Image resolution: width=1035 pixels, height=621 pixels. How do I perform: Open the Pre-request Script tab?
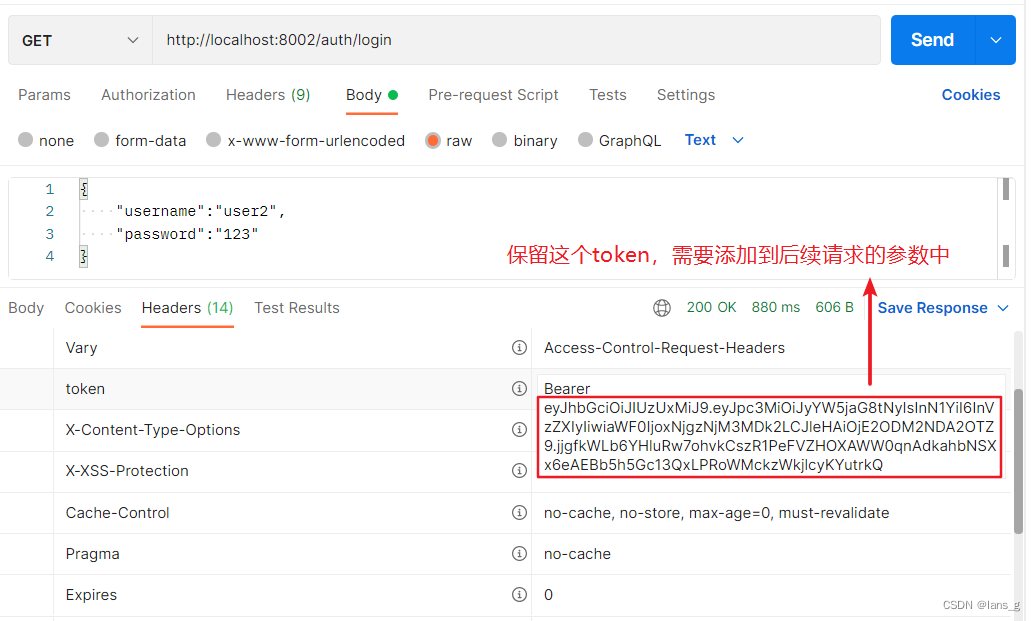(493, 95)
